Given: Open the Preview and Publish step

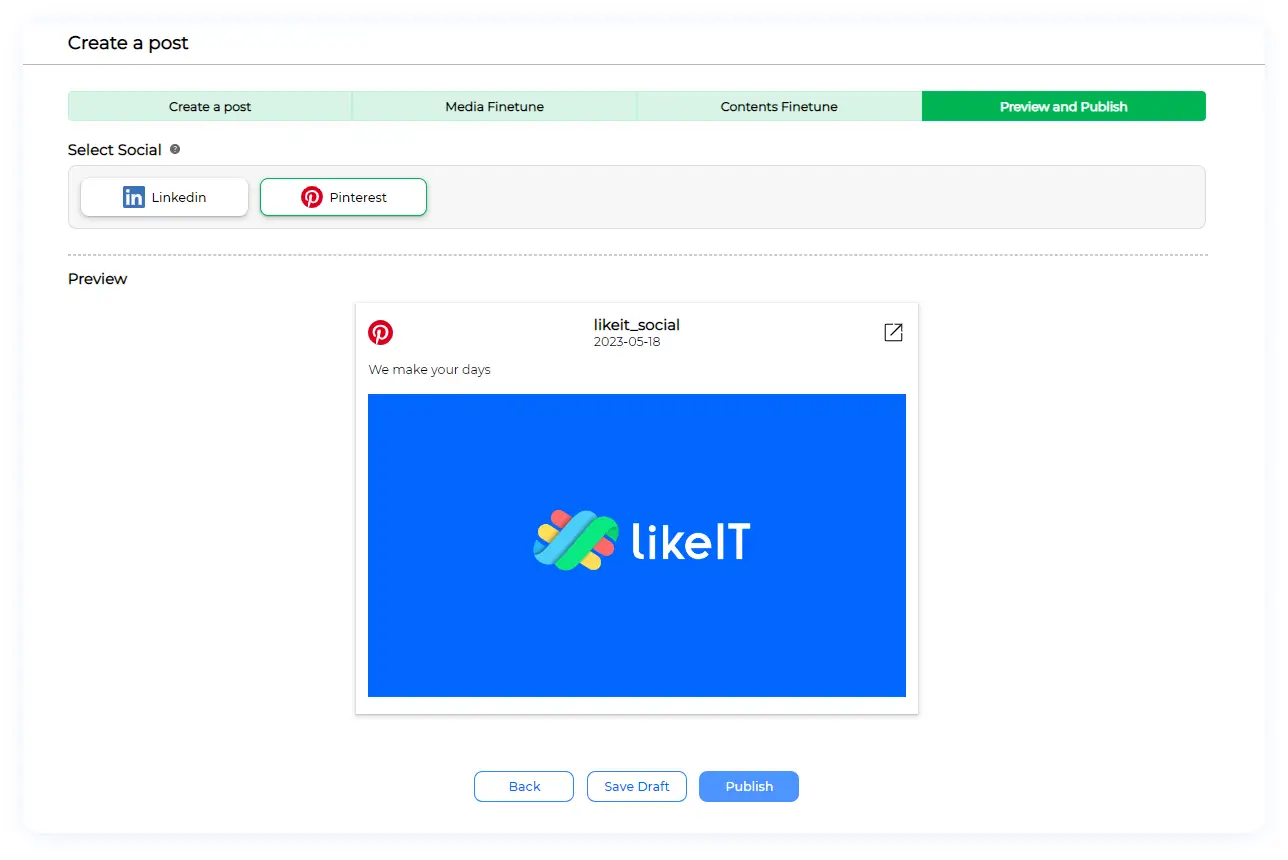Looking at the screenshot, I should click(1063, 106).
